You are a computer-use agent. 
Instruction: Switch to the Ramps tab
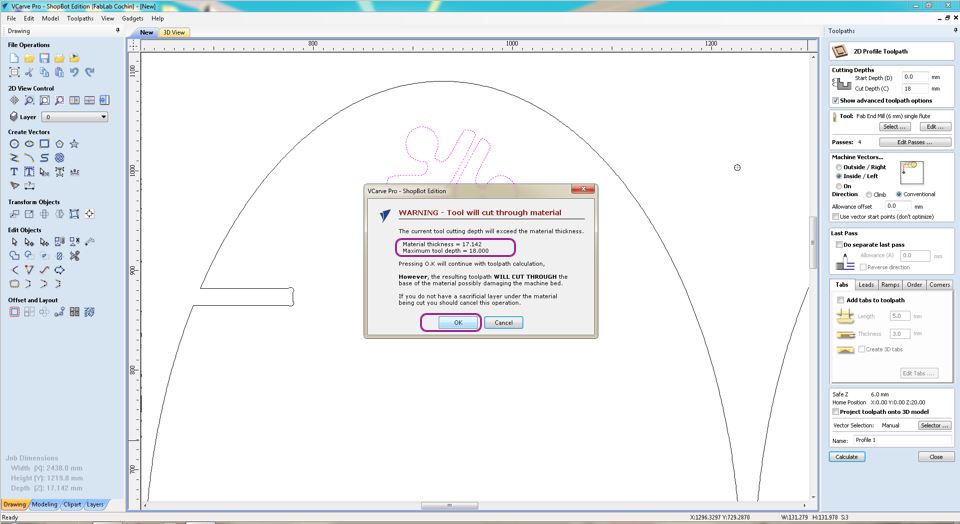click(890, 285)
